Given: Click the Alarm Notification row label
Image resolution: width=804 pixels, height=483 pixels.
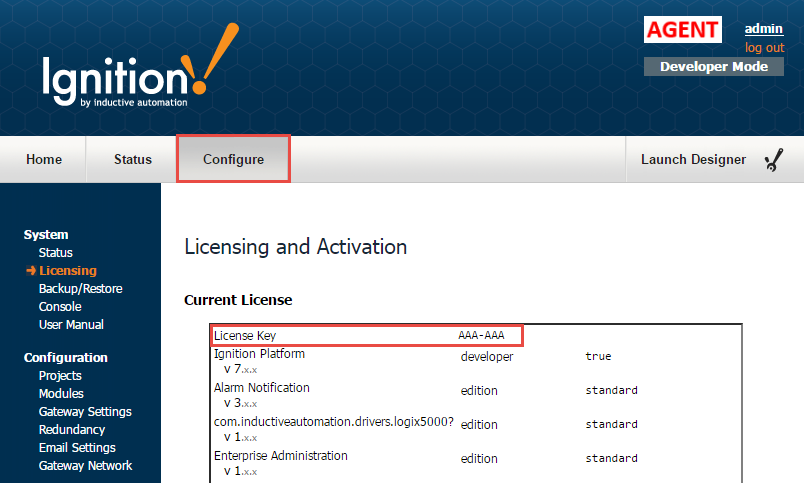Looking at the screenshot, I should [262, 388].
